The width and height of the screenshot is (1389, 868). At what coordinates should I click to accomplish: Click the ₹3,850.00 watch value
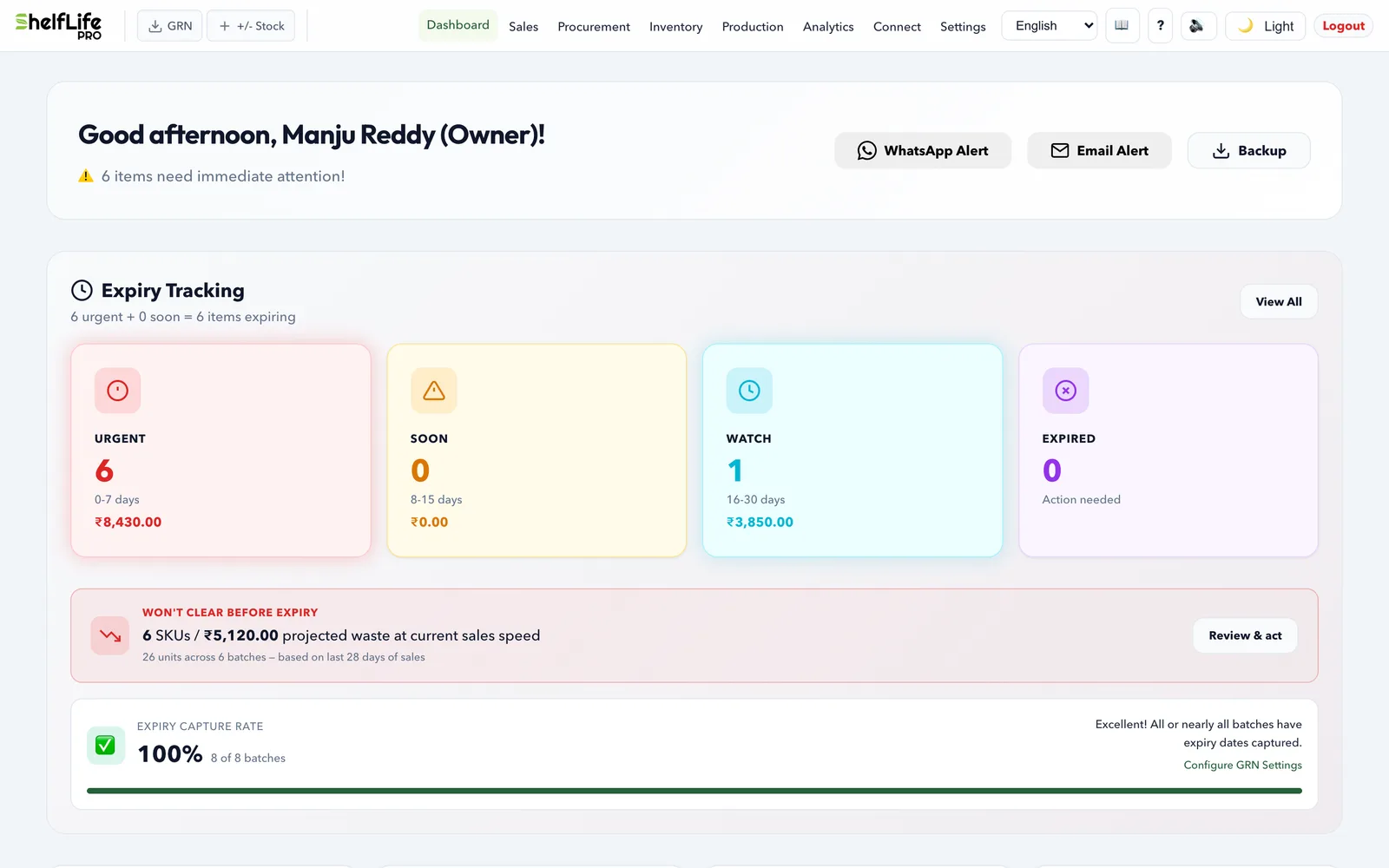point(760,522)
